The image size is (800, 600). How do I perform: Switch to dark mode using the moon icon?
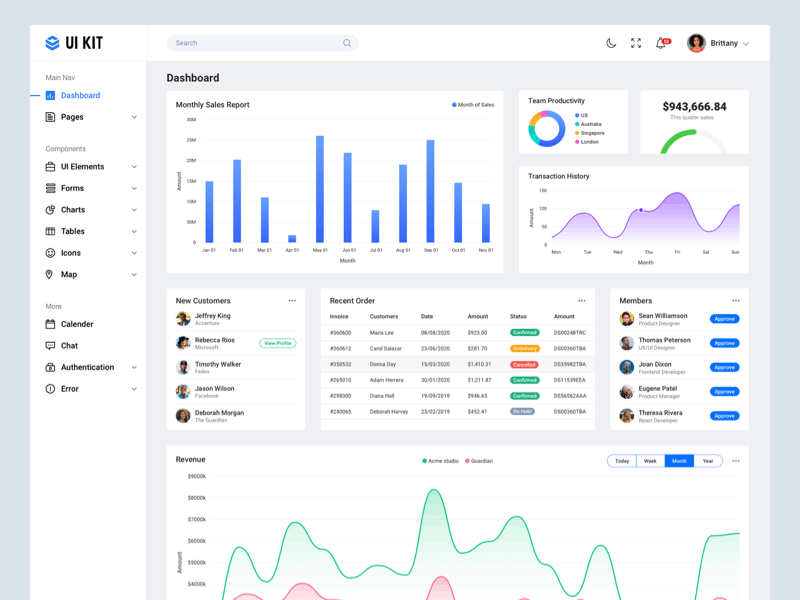(613, 43)
